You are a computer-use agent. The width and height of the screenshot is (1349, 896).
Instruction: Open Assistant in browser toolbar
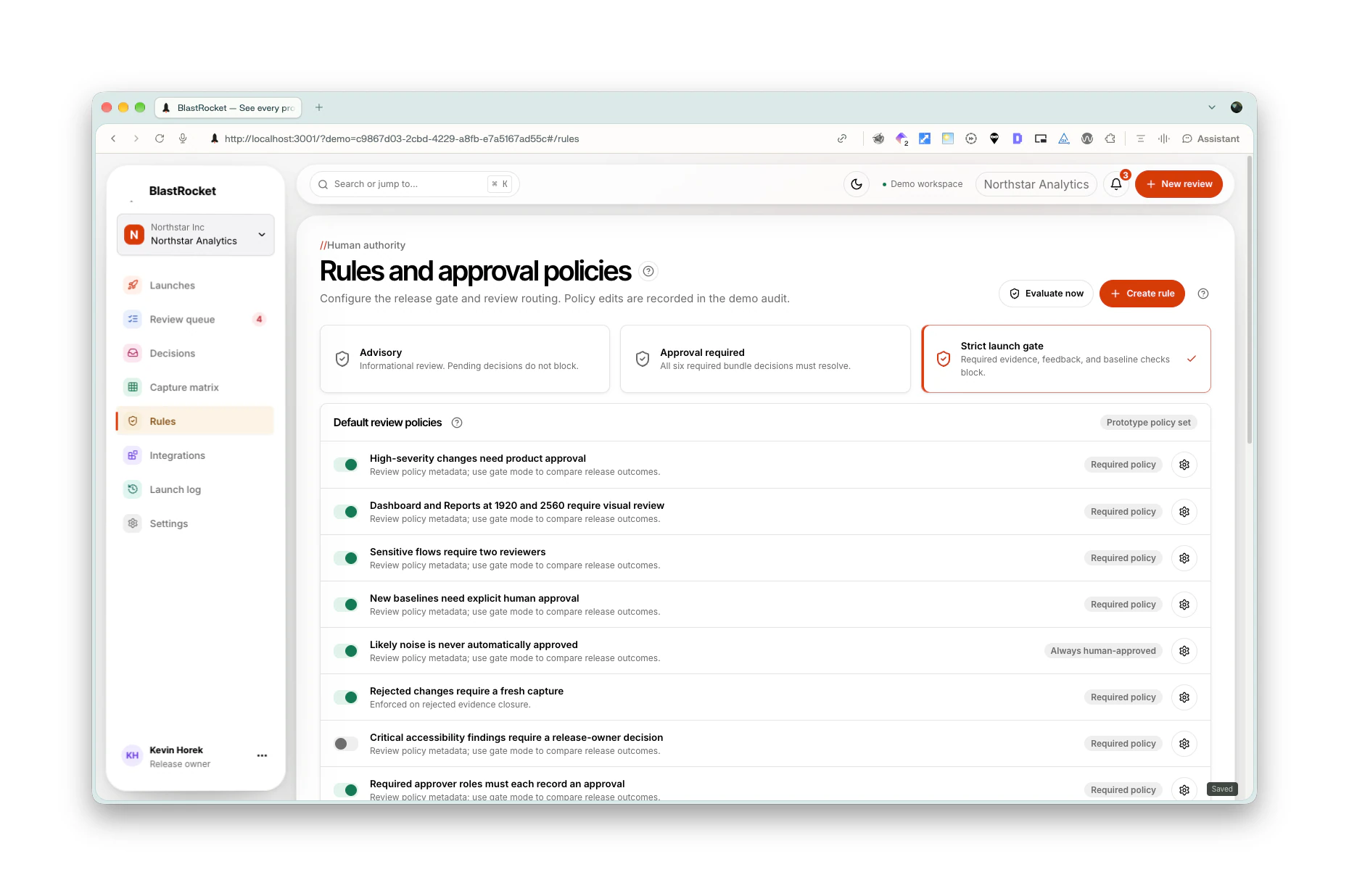(x=1210, y=138)
